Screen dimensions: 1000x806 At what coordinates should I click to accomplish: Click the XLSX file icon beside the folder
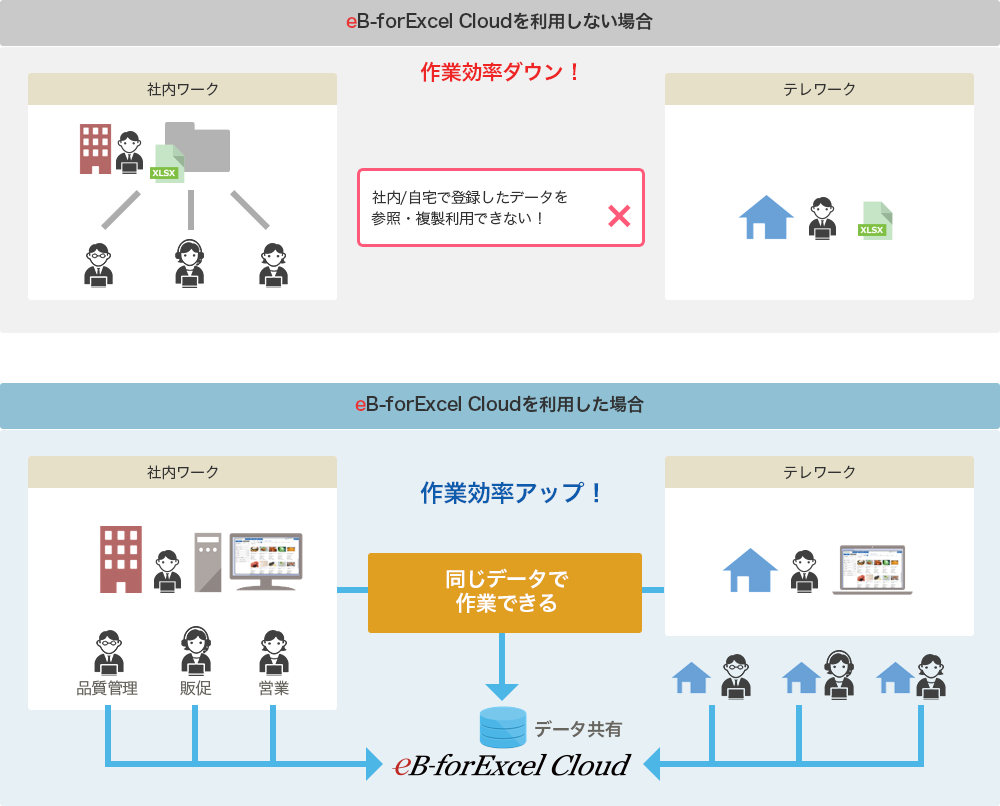(x=167, y=164)
